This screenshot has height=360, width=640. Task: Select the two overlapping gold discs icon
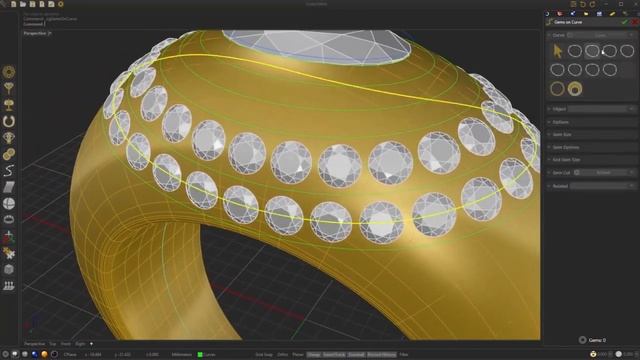(9, 154)
